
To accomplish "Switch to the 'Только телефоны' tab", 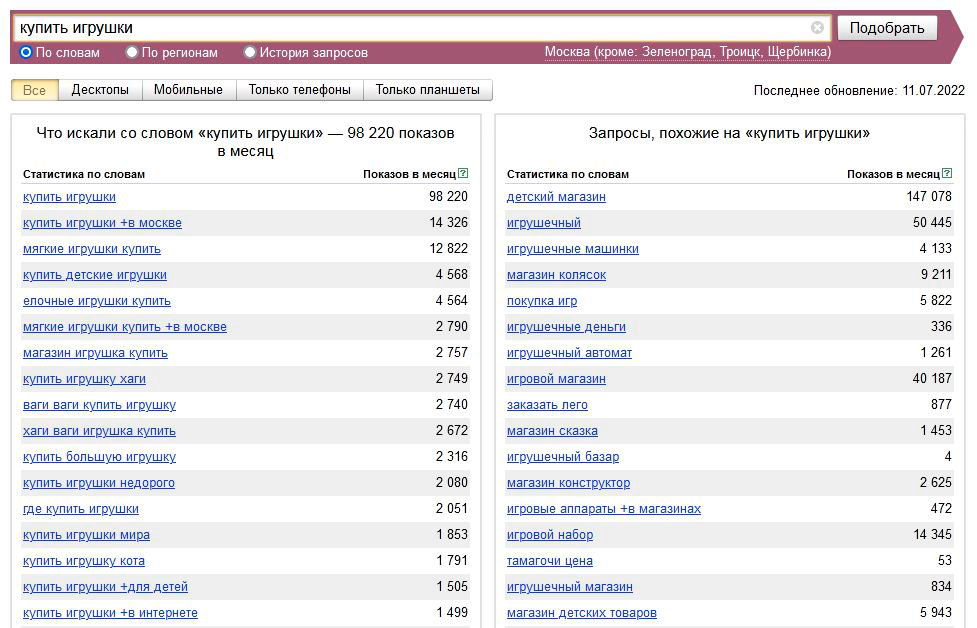I will tap(300, 90).
